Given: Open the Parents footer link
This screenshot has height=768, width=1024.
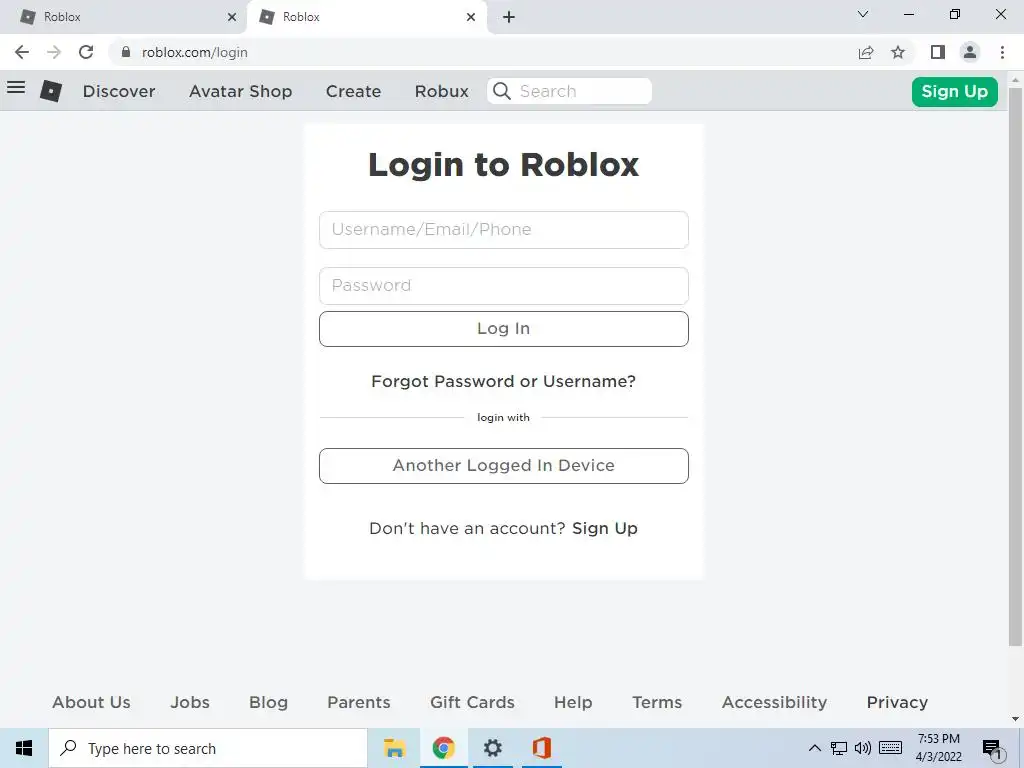Looking at the screenshot, I should pyautogui.click(x=359, y=702).
